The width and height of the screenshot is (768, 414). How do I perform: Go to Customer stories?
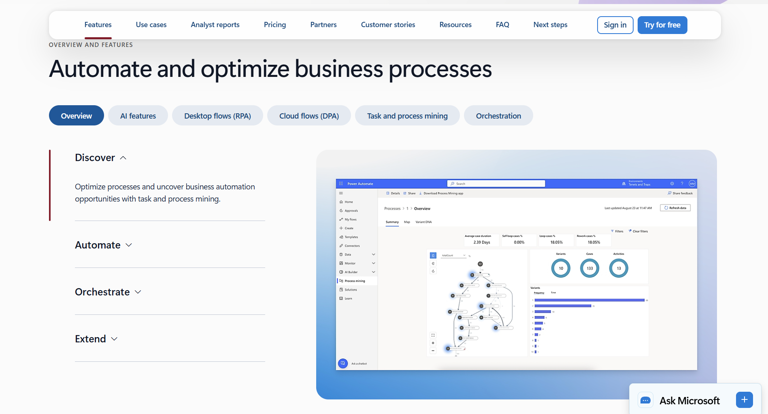click(388, 24)
